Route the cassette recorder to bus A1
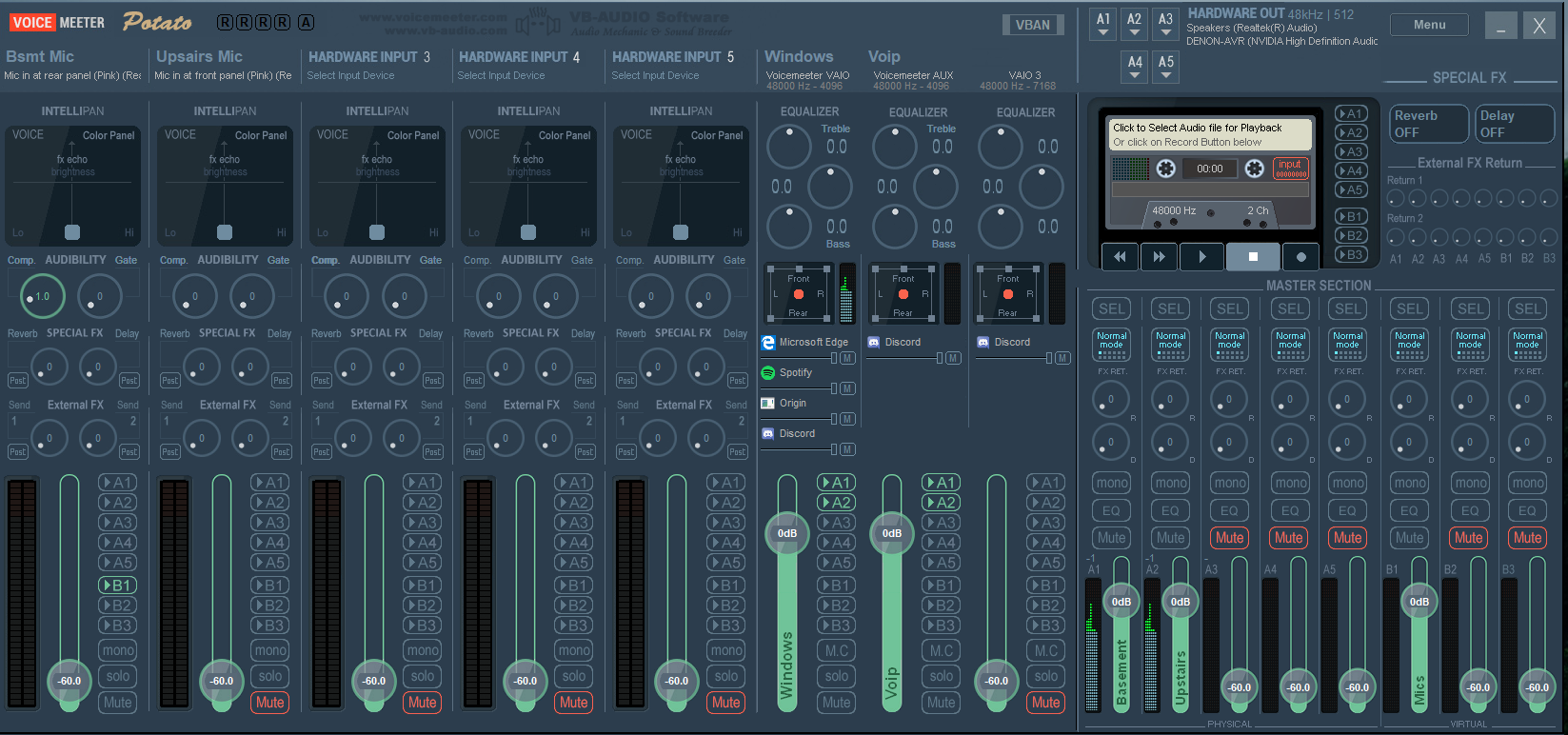This screenshot has width=1568, height=735. [x=1351, y=113]
